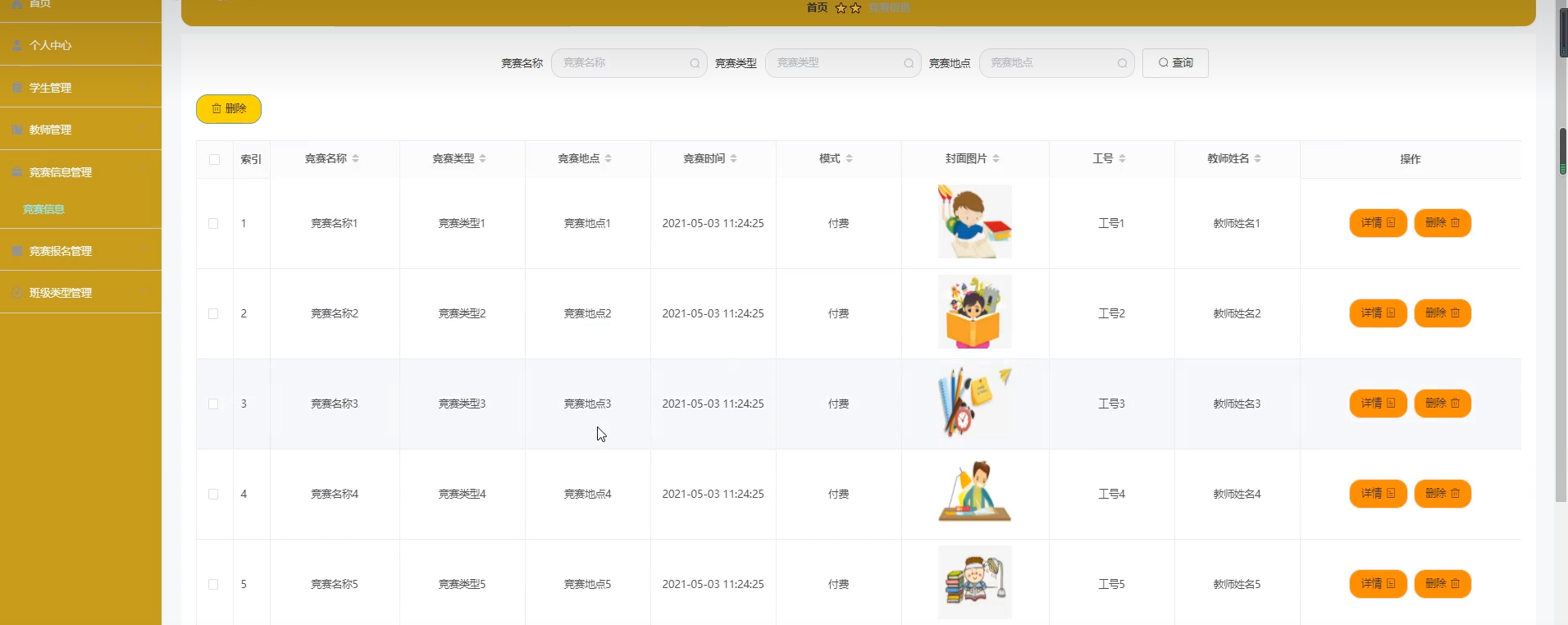This screenshot has width=1568, height=625.
Task: Open 详情 for row 竞赛名称5
Action: point(1379,584)
